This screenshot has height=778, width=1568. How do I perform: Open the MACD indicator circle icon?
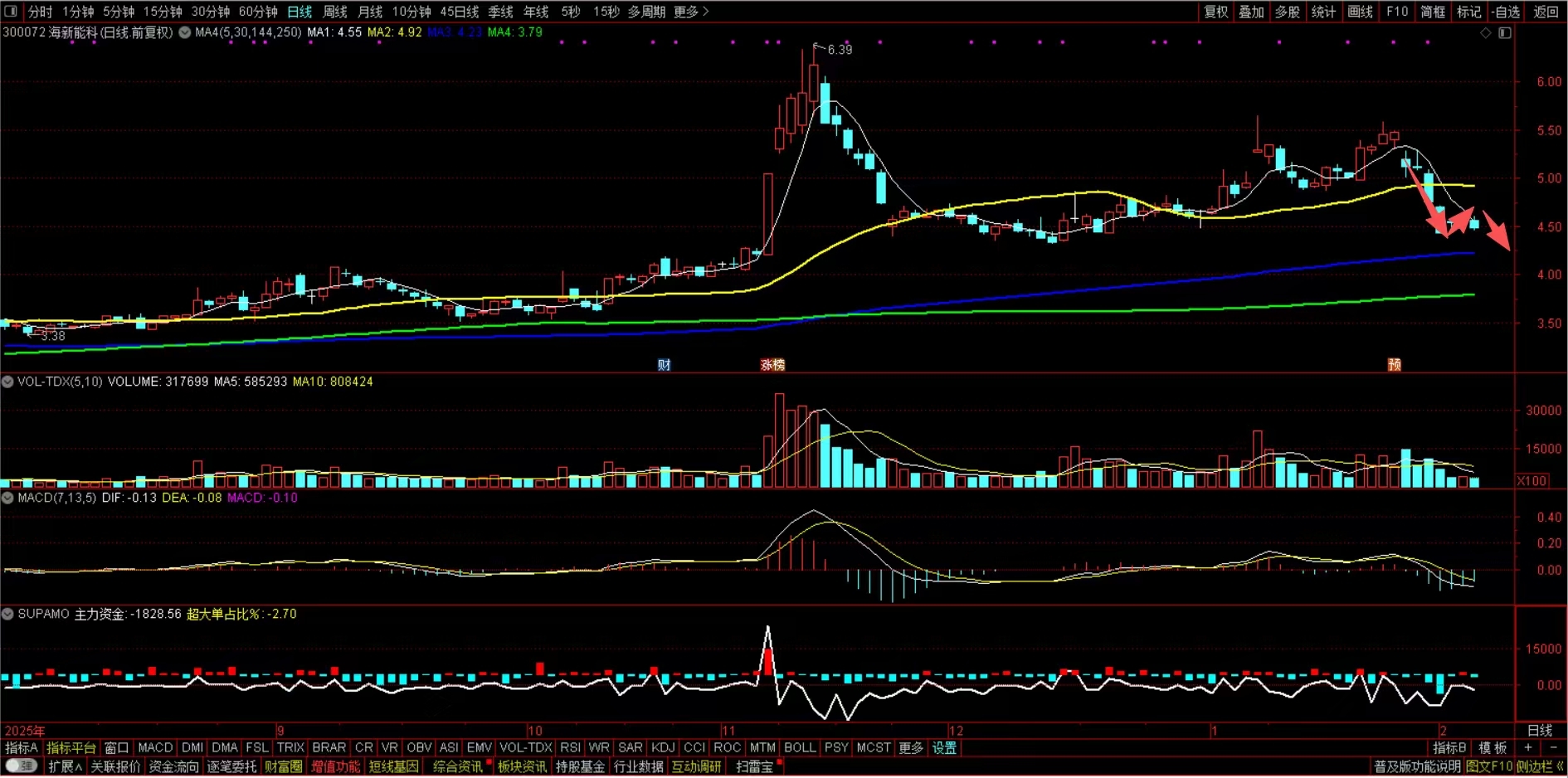point(8,498)
